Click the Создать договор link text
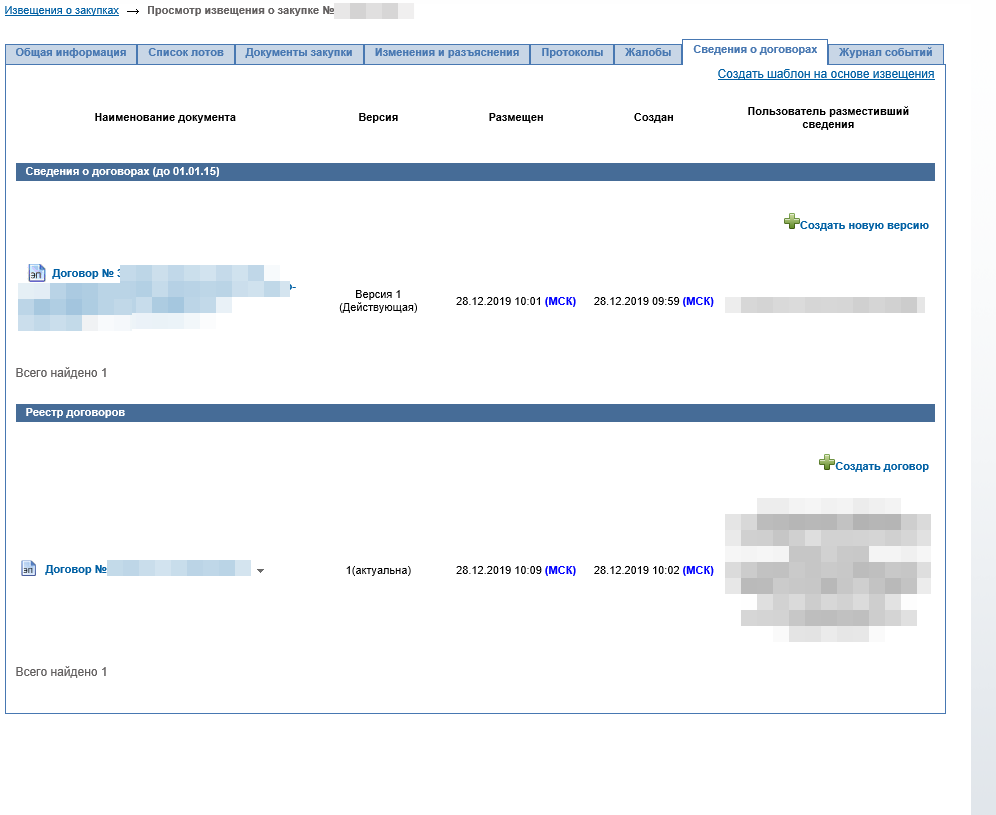The image size is (996, 815). pos(882,466)
